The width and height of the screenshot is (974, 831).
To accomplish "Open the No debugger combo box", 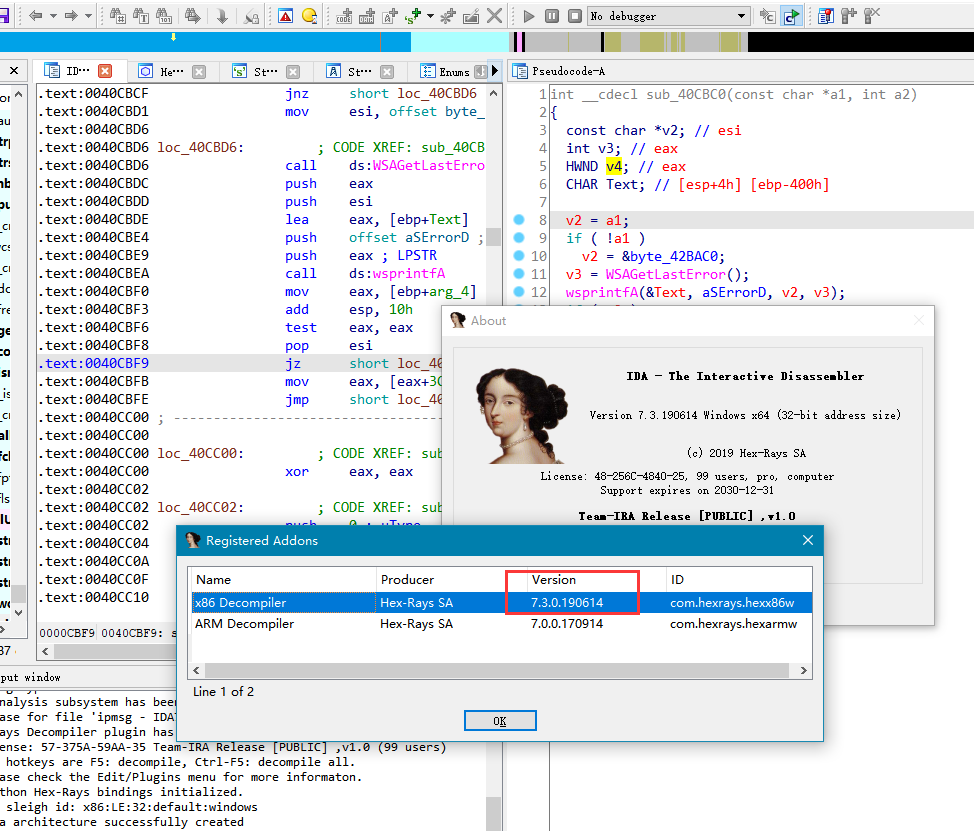I will [x=668, y=16].
